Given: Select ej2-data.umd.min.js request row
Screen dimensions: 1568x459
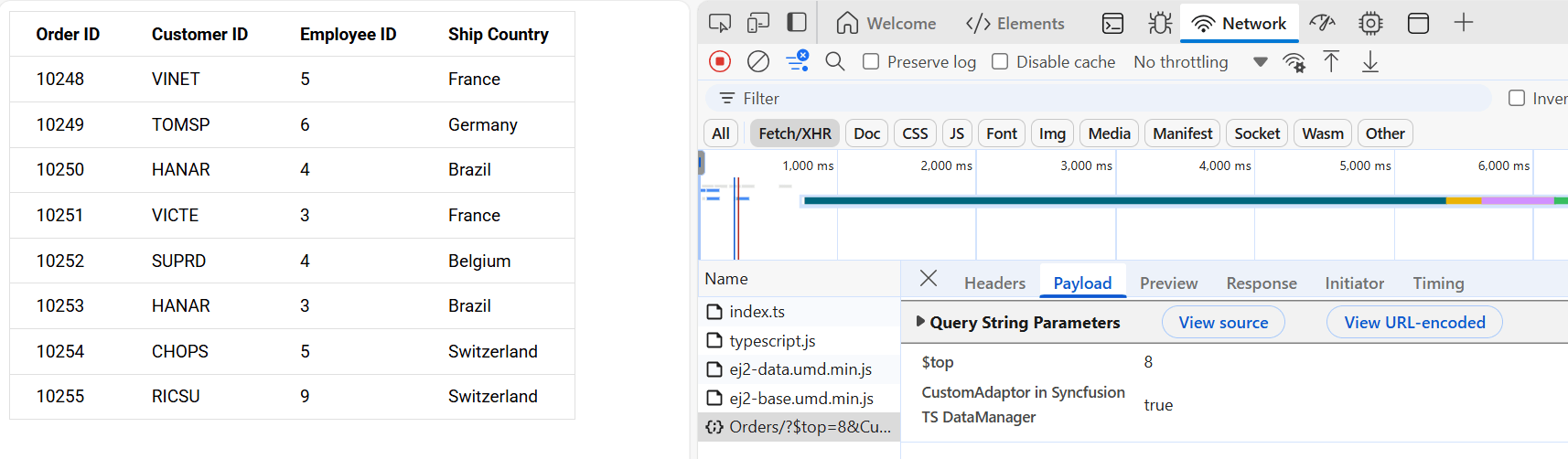Looking at the screenshot, I should click(799, 369).
